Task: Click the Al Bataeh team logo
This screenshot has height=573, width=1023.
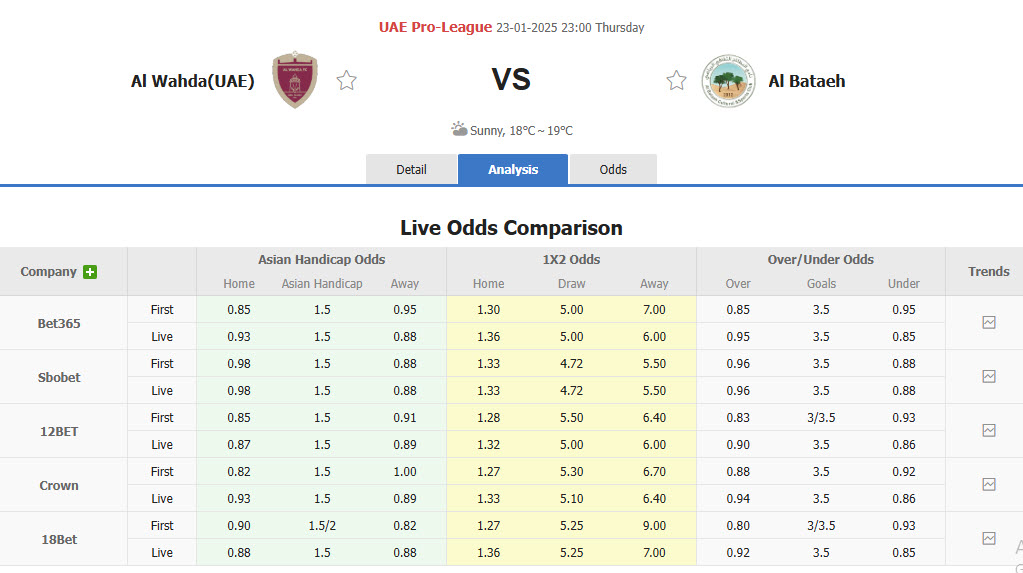Action: [729, 81]
